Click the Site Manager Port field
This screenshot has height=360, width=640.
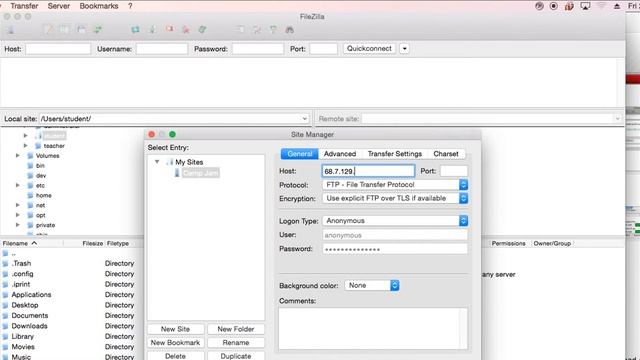(x=454, y=171)
